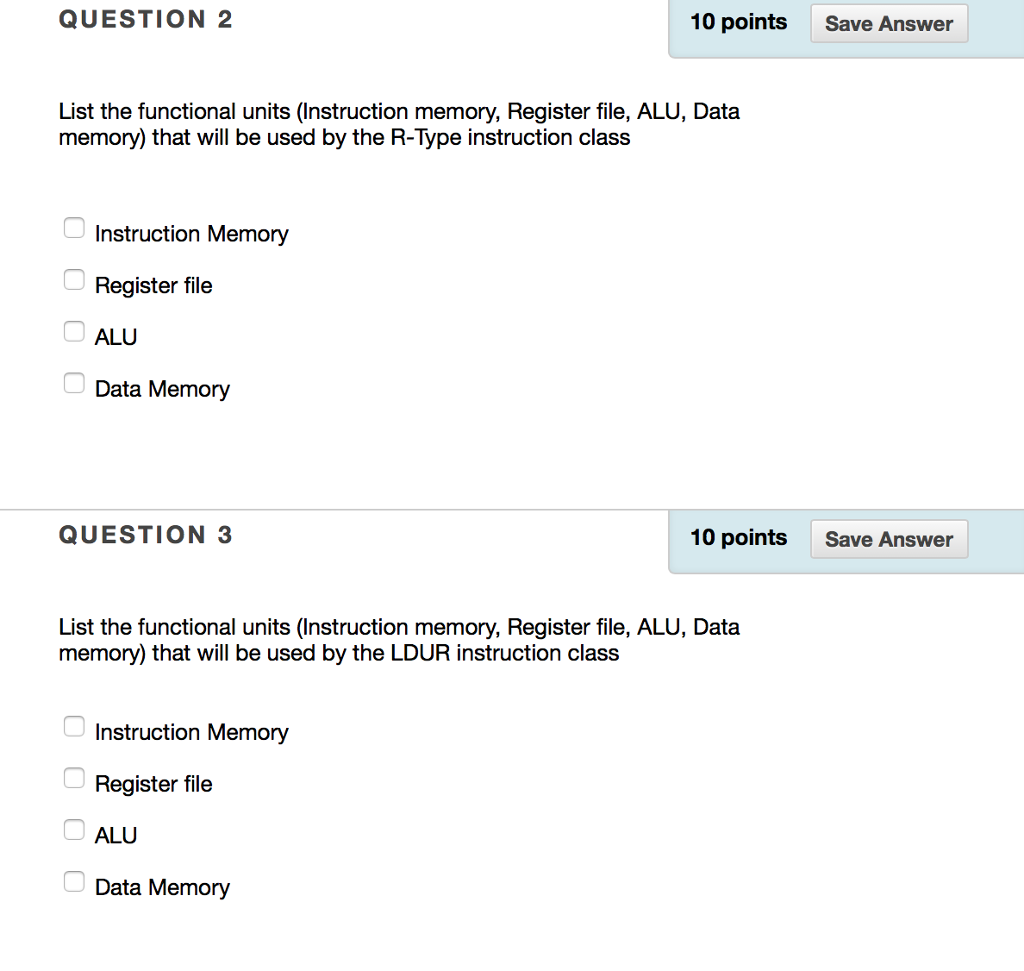Viewport: 1024px width, 971px height.
Task: Click the Instruction Memory label text in Question 2
Action: pos(191,234)
